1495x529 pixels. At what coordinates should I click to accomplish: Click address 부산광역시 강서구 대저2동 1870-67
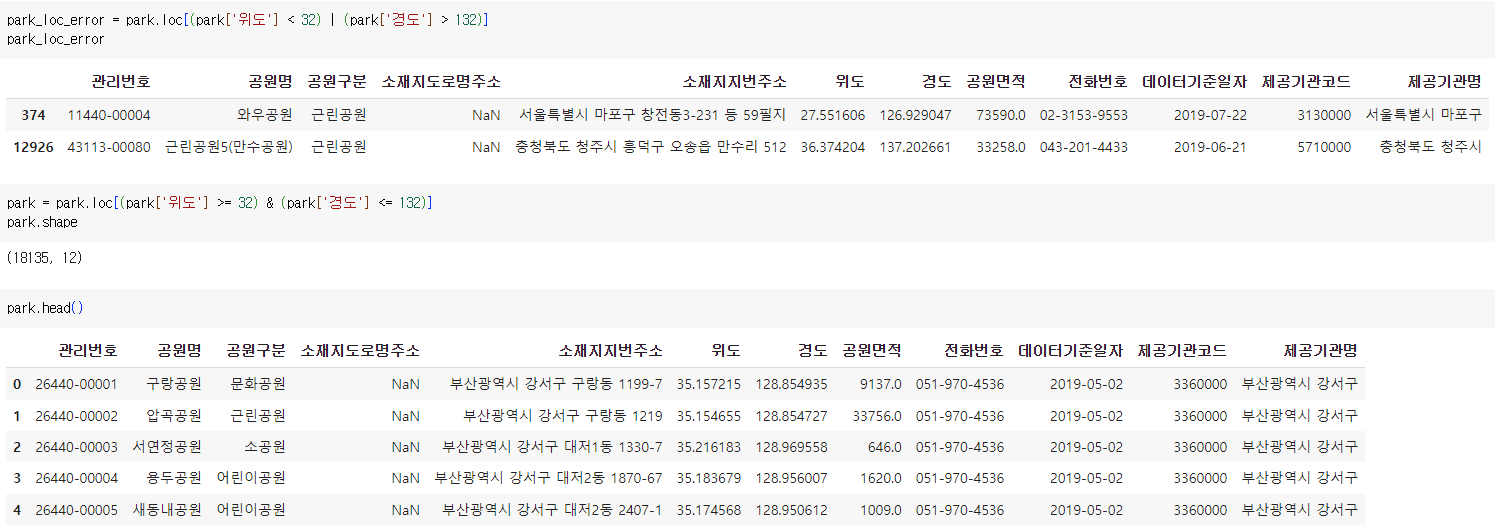point(549,478)
